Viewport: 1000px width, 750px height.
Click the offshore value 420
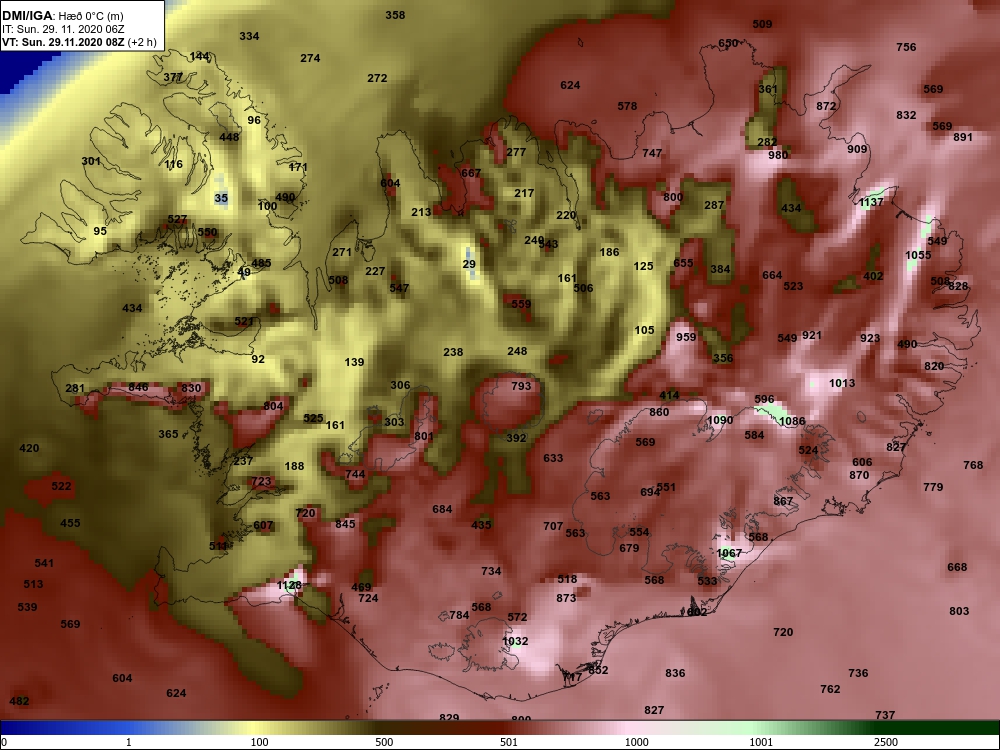(x=29, y=448)
